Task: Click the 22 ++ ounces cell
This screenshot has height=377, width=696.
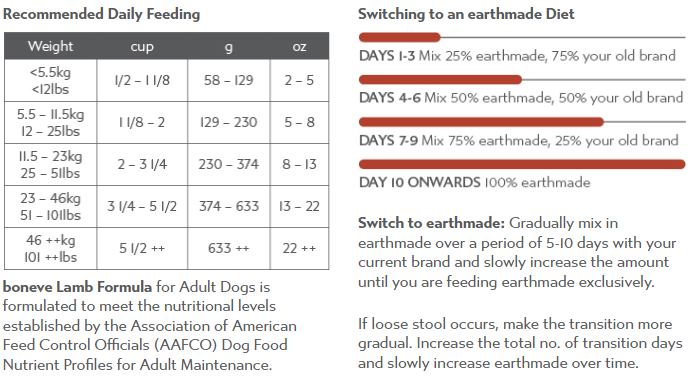Action: coord(300,248)
